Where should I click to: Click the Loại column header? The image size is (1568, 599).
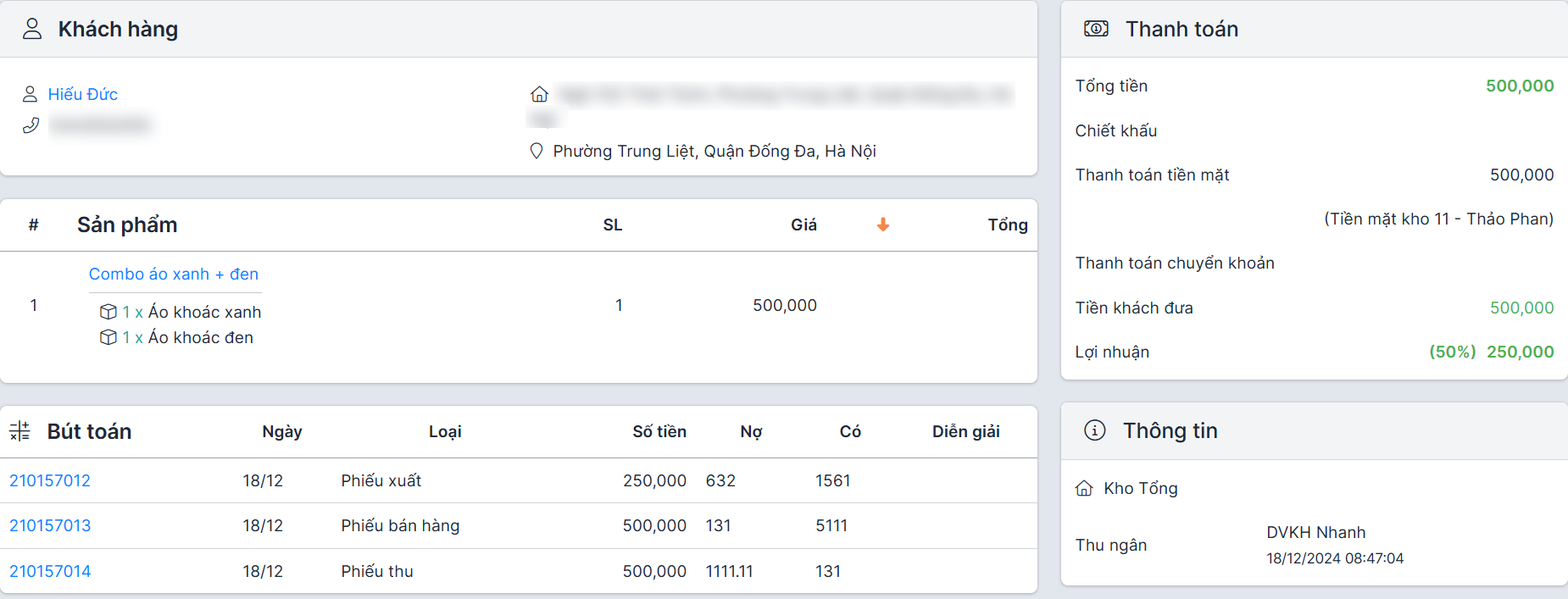tap(445, 431)
